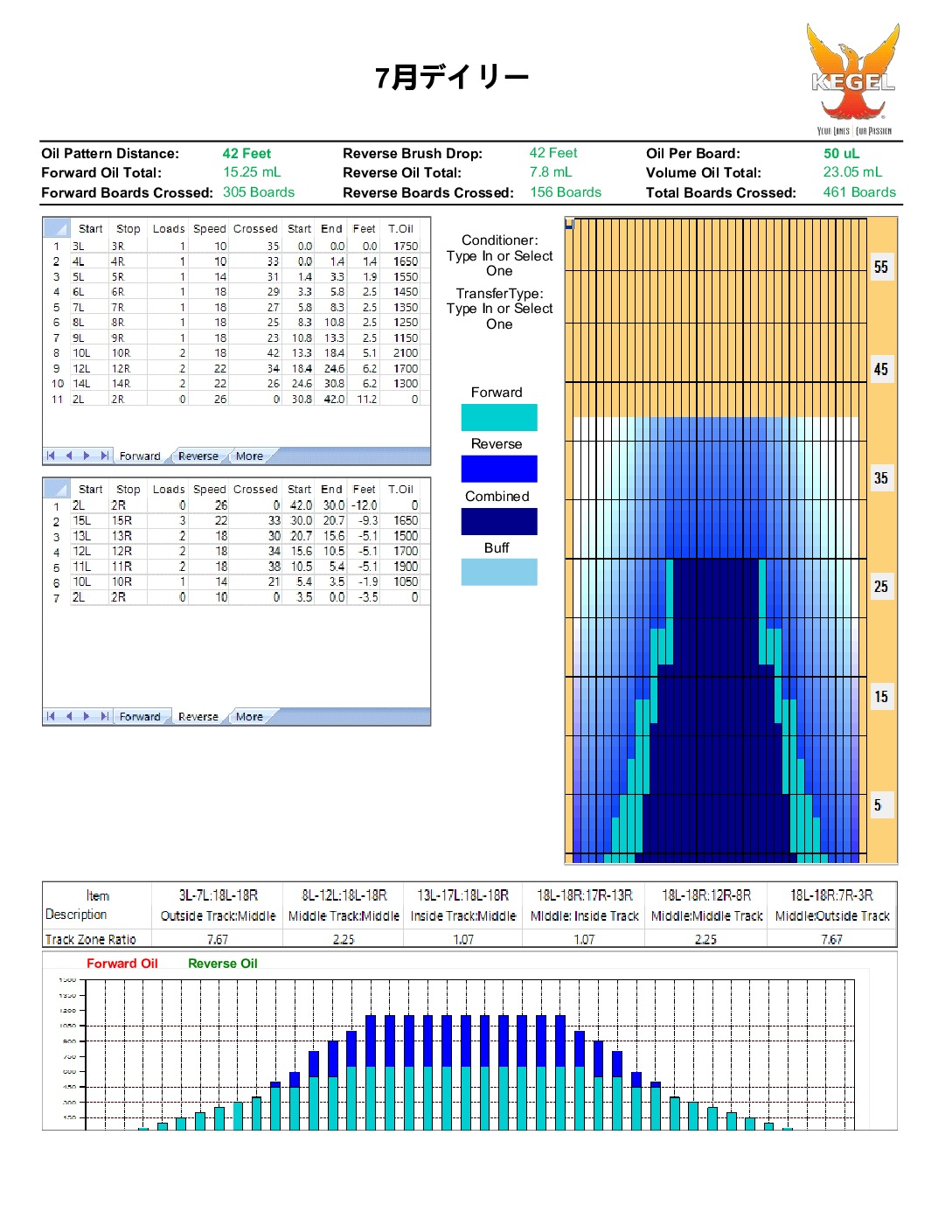The height and width of the screenshot is (1232, 952).
Task: Click select-all corner of upper table
Action: (x=57, y=228)
